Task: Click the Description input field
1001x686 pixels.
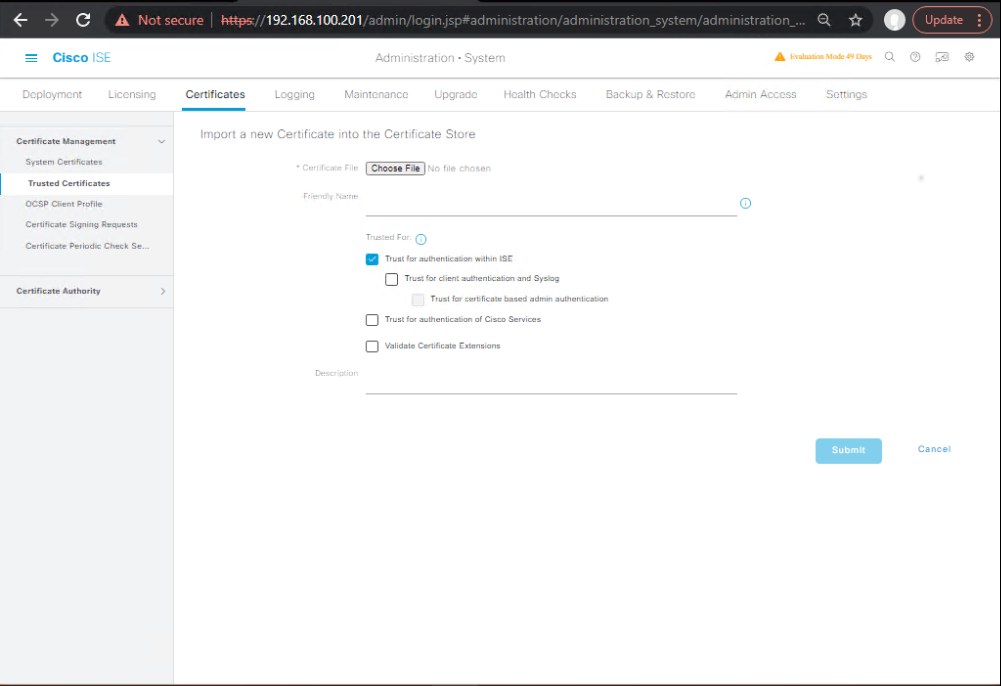Action: pyautogui.click(x=551, y=383)
